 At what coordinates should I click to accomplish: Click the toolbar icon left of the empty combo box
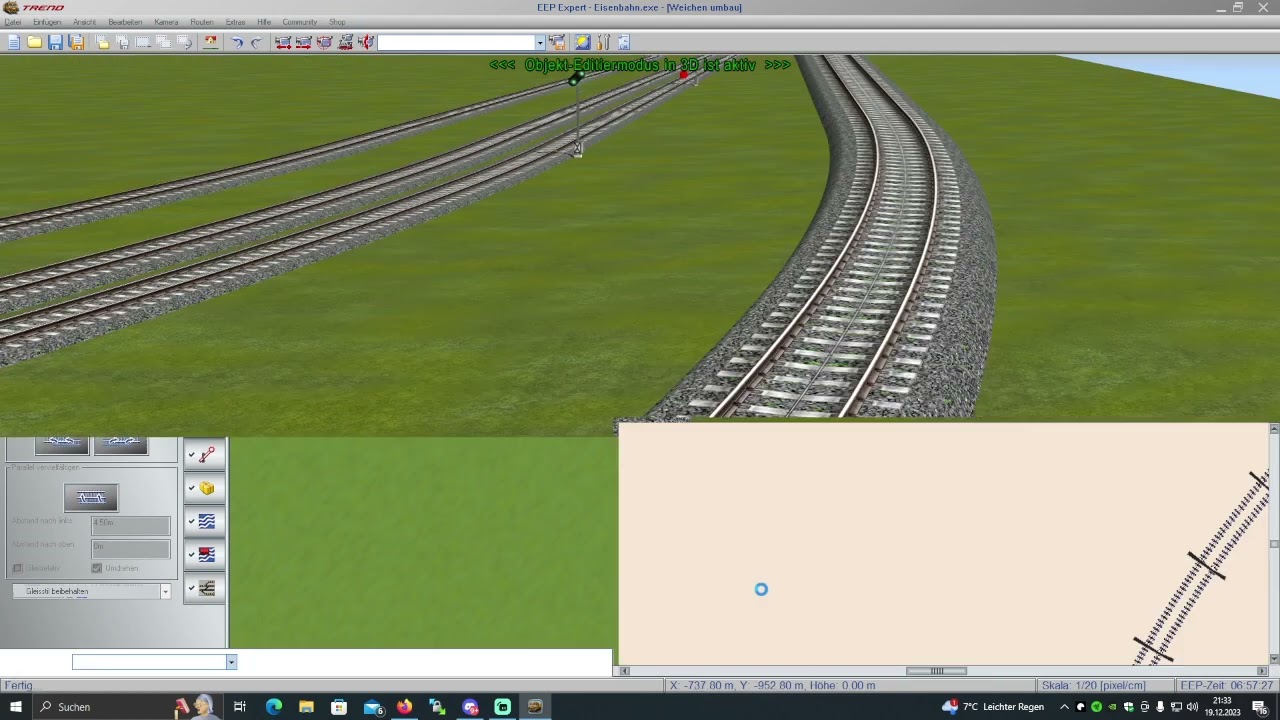click(x=366, y=42)
